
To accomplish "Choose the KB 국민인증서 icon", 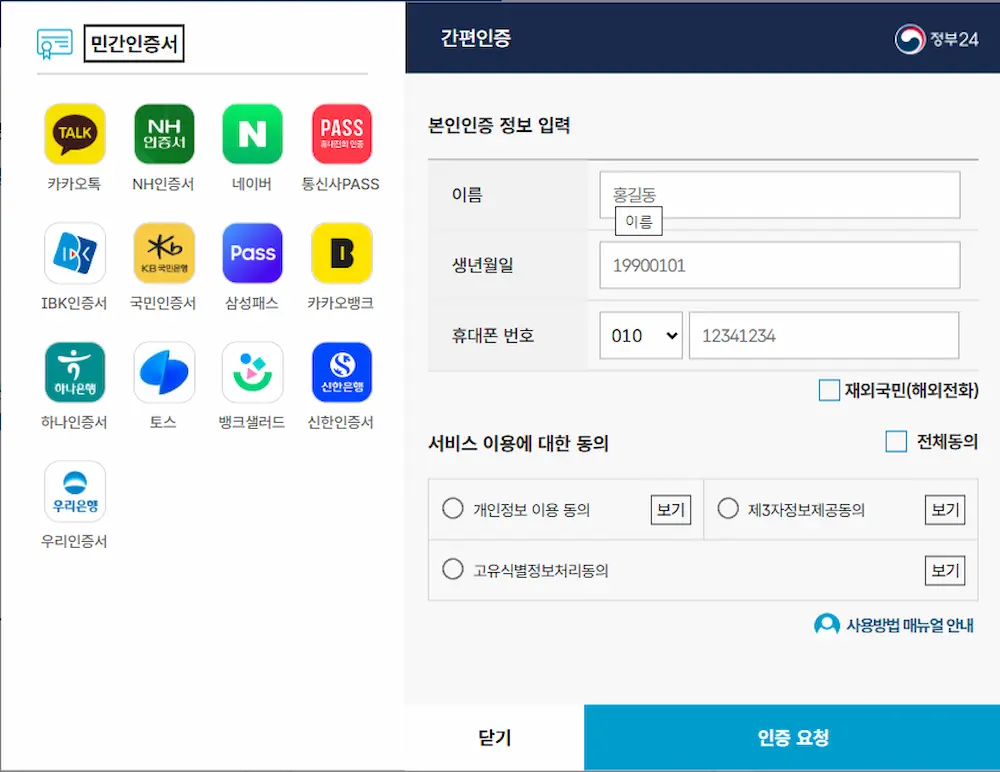I will (164, 253).
